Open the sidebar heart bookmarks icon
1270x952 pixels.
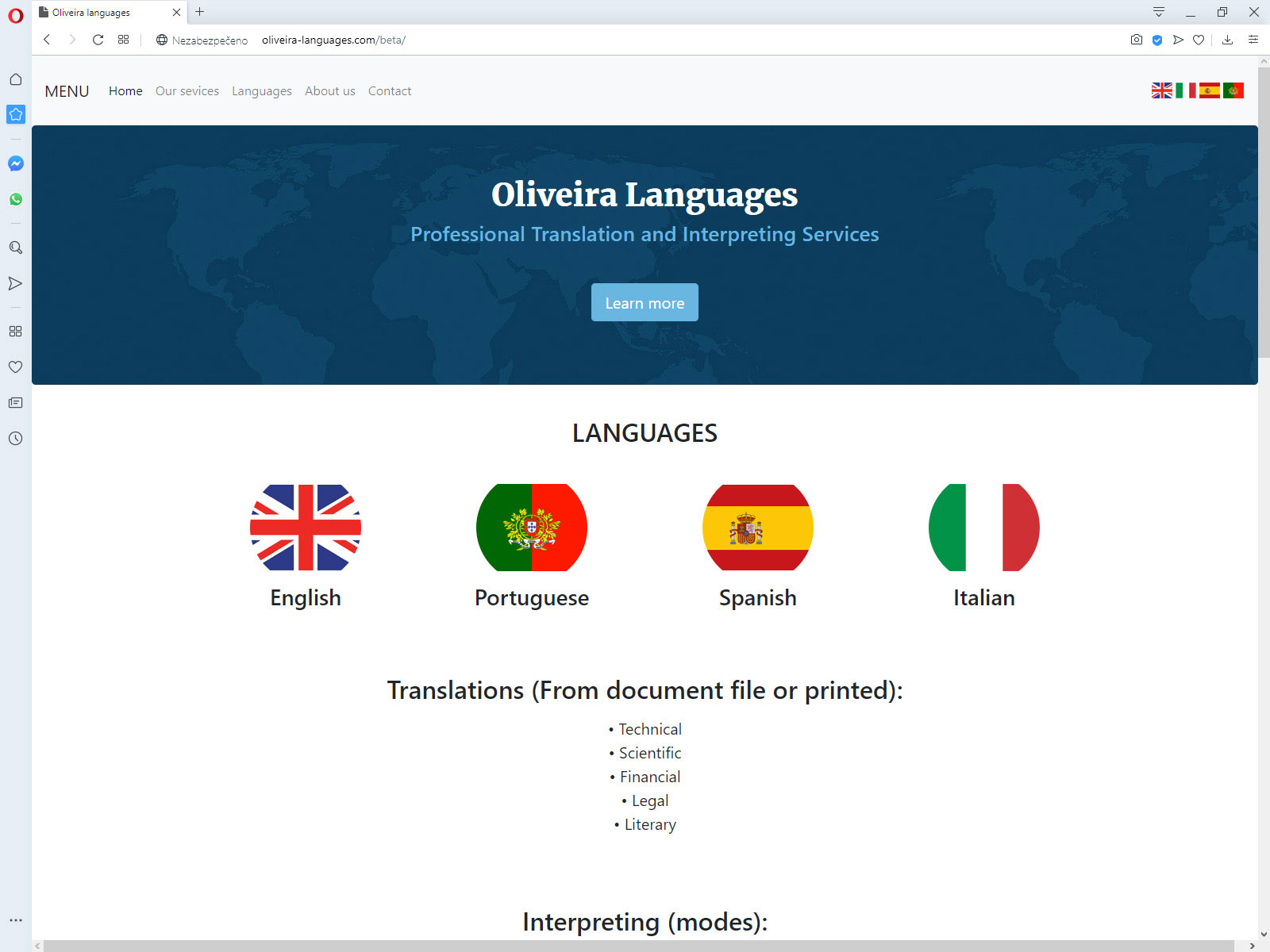click(16, 367)
